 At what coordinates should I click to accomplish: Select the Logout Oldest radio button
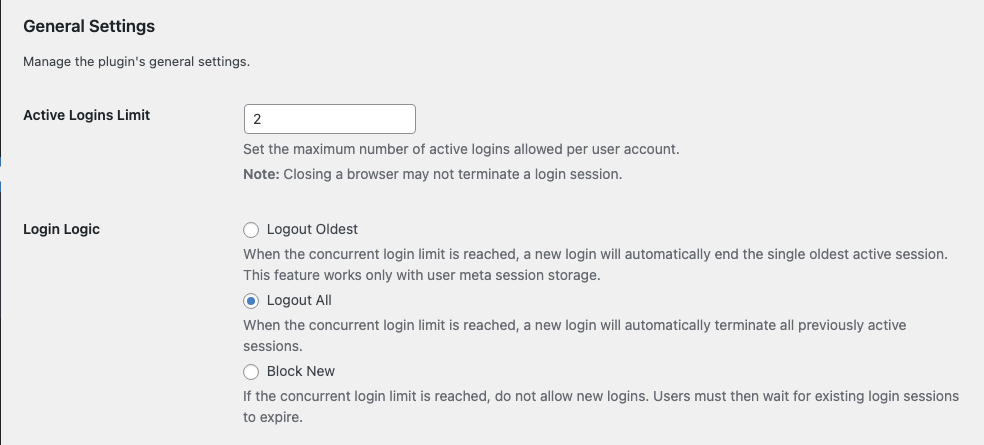click(251, 229)
